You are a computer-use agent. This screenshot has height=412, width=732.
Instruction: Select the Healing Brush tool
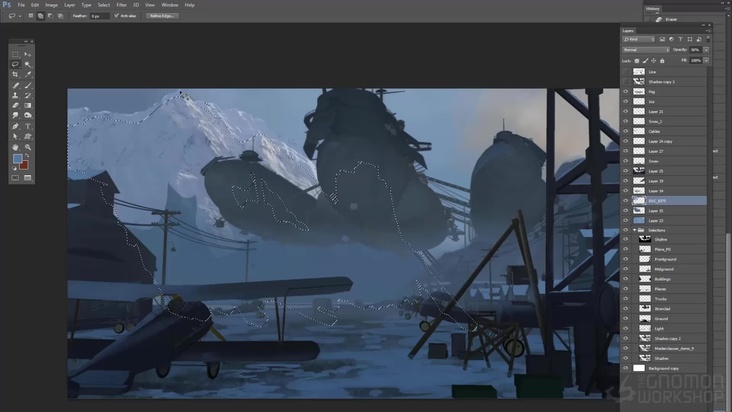point(15,85)
